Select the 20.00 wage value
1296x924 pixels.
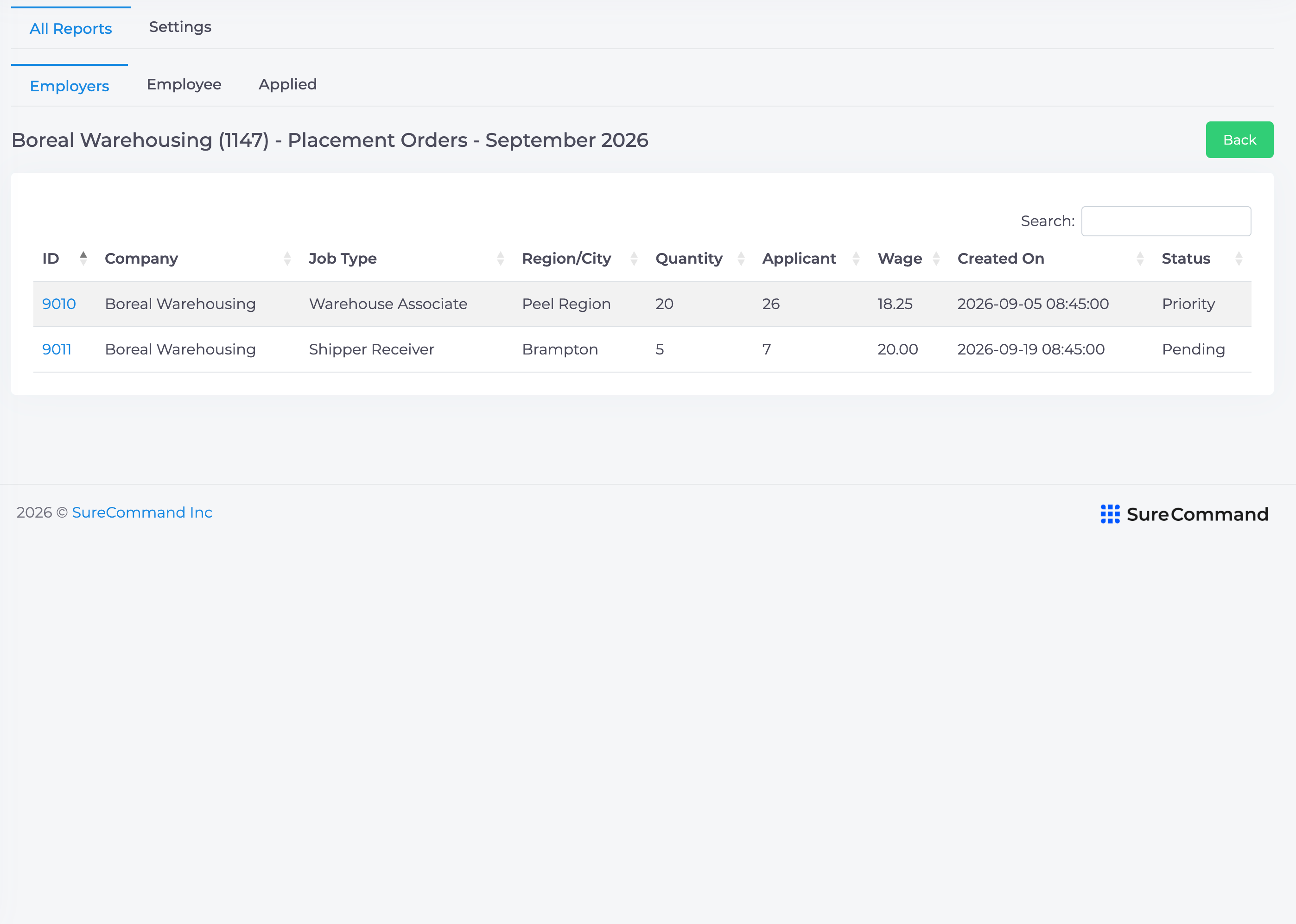pos(897,349)
